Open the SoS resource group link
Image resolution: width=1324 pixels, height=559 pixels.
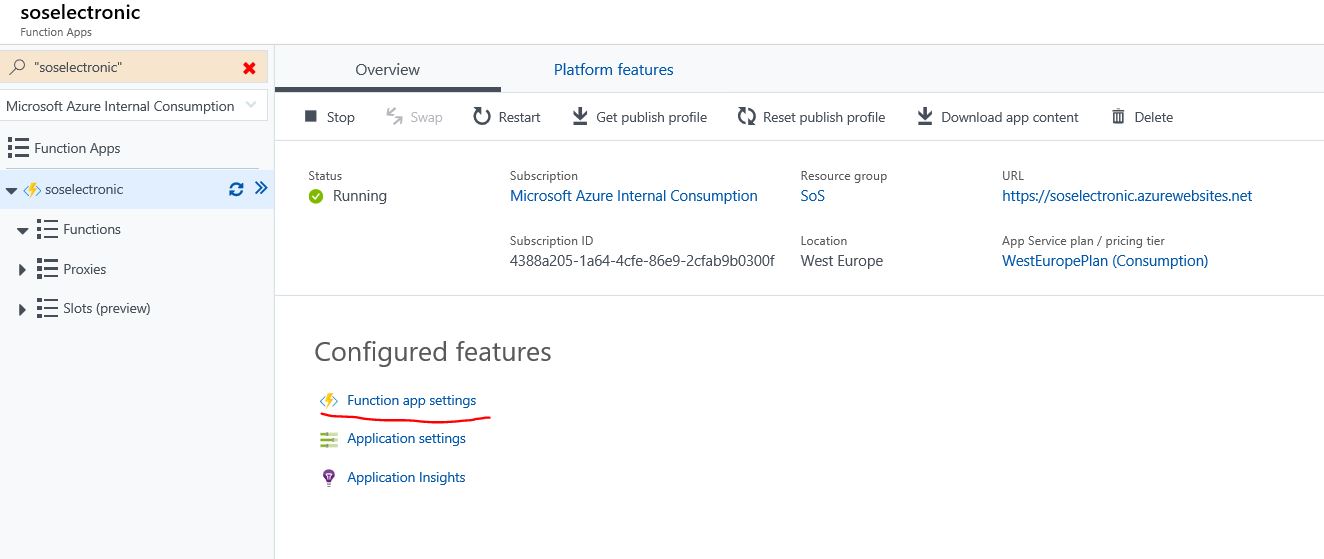click(813, 196)
